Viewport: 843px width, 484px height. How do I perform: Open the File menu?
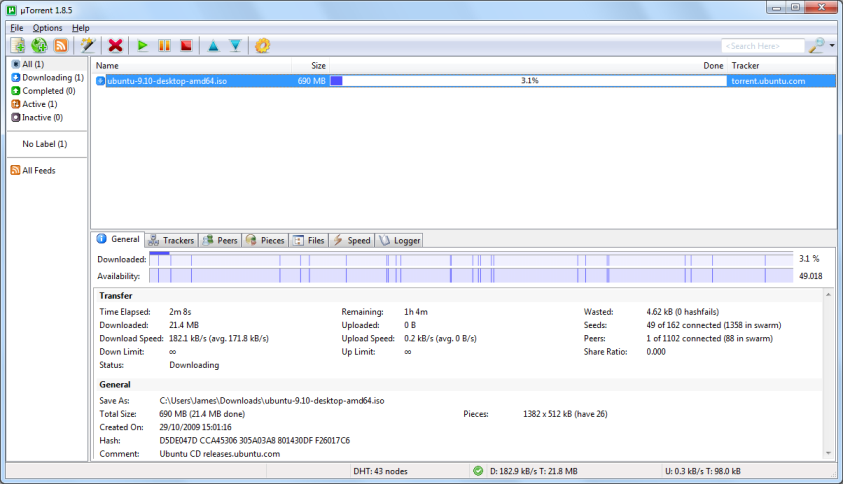tap(17, 28)
